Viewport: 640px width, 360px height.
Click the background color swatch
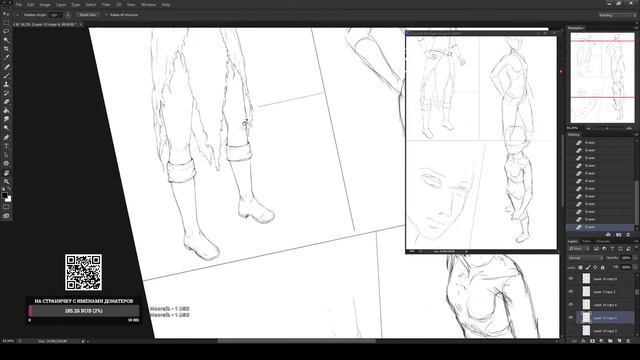8,199
